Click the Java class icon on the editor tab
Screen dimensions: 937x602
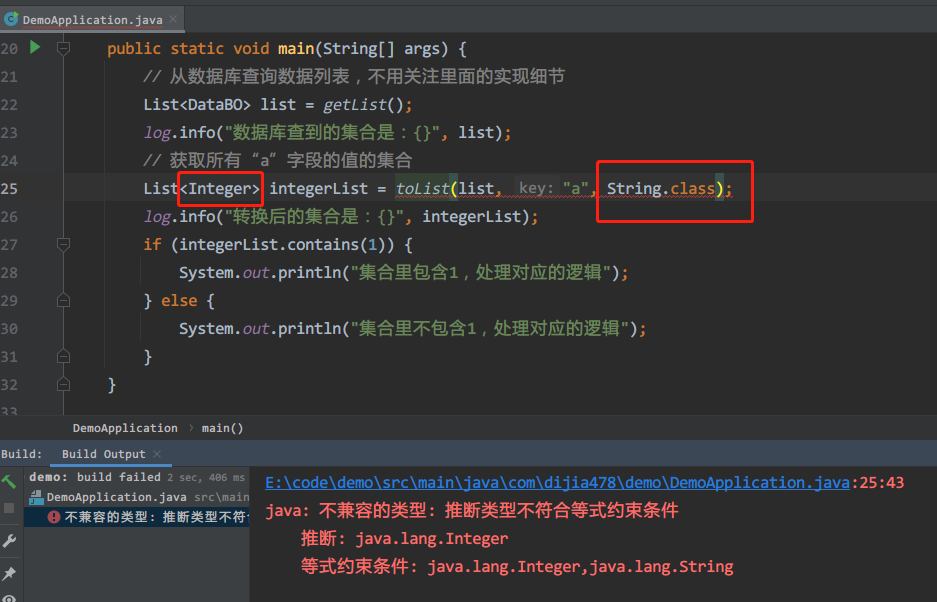pyautogui.click(x=11, y=19)
